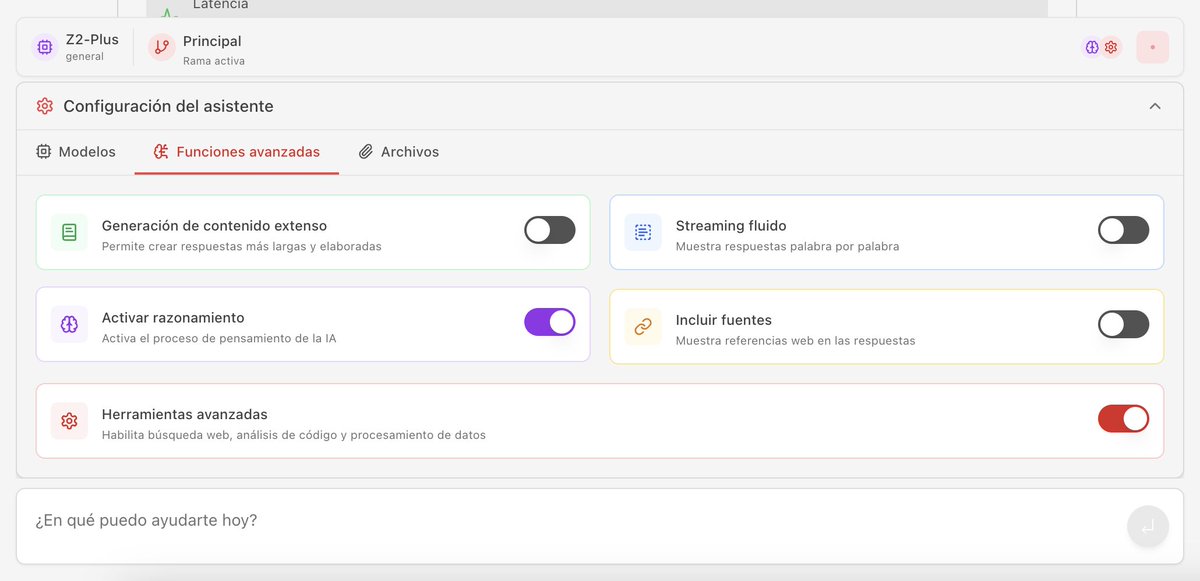Switch to the Modelos tab
The height and width of the screenshot is (581, 1200).
pos(76,152)
